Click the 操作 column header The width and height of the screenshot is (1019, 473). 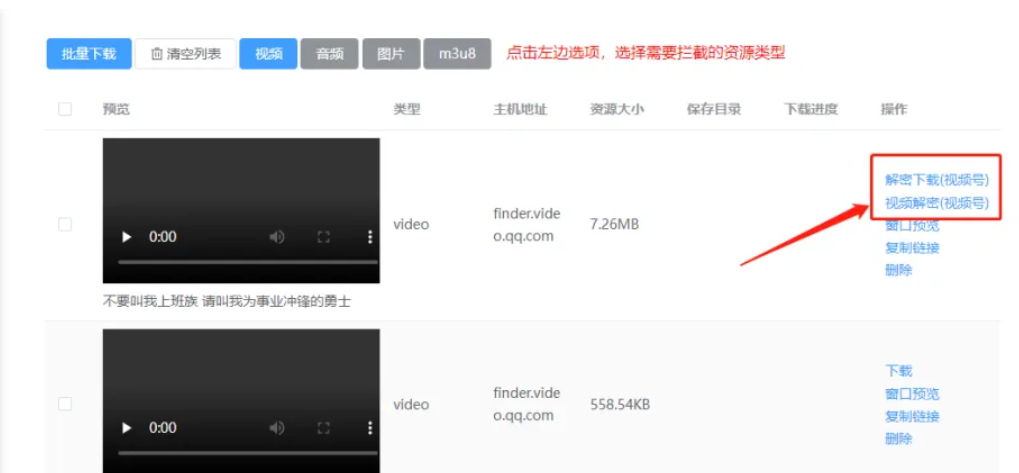click(894, 109)
